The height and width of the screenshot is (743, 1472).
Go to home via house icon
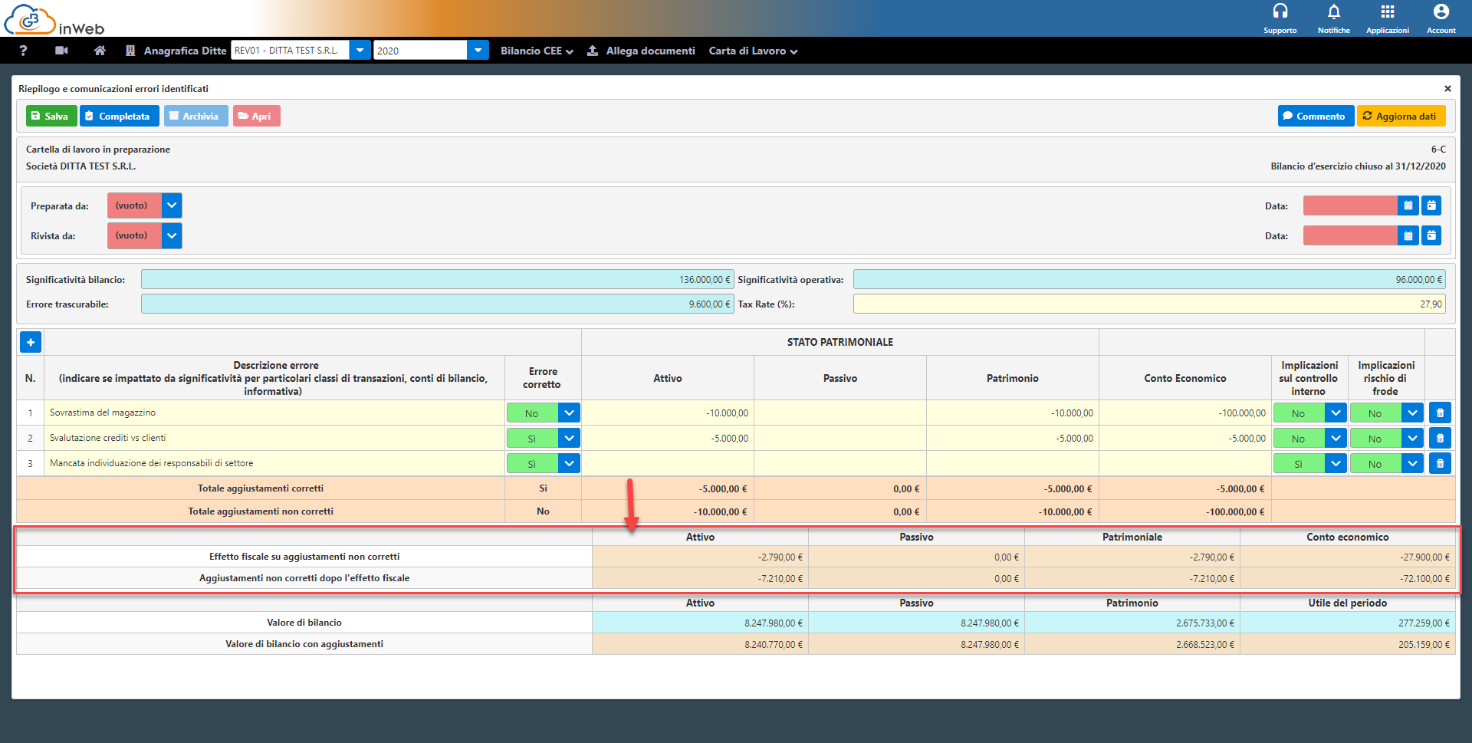tap(99, 50)
